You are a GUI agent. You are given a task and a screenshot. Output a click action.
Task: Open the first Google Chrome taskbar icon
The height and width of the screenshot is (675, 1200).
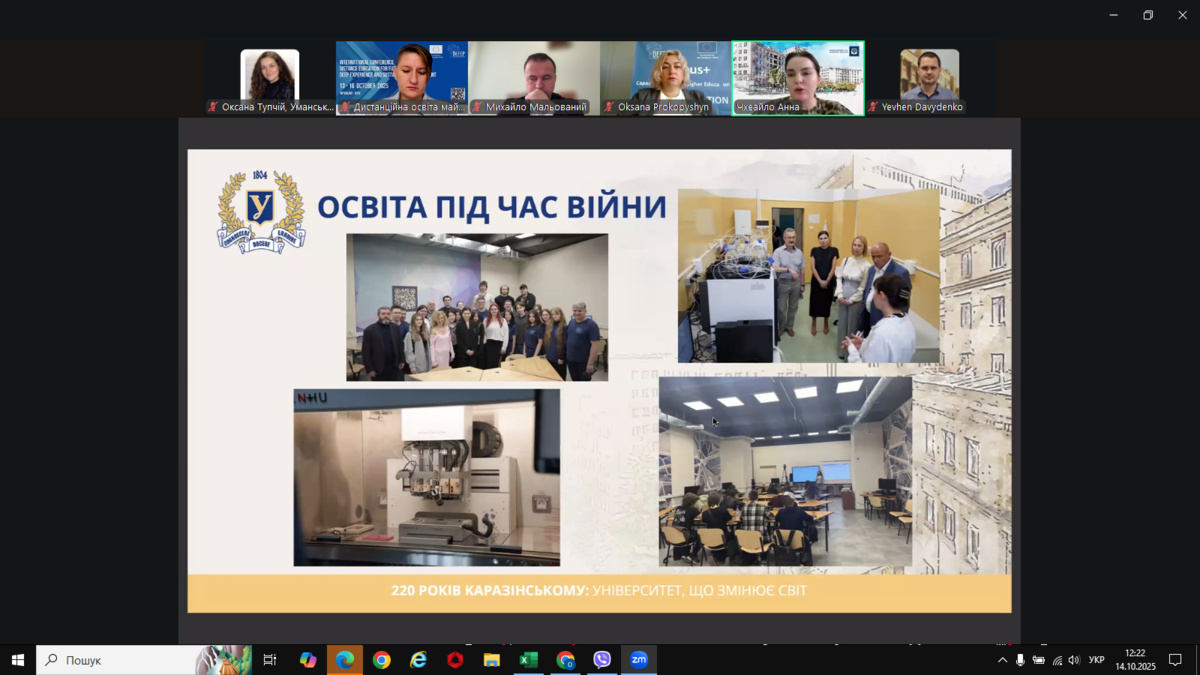click(381, 660)
